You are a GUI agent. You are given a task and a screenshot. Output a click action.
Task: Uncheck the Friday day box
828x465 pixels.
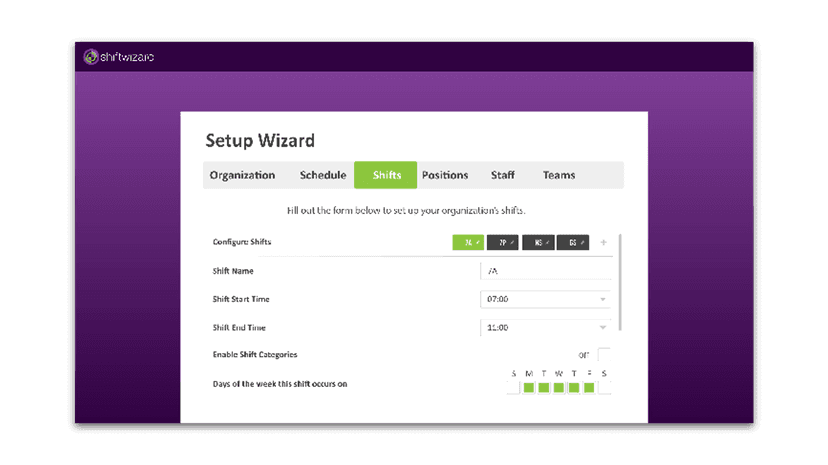point(589,388)
